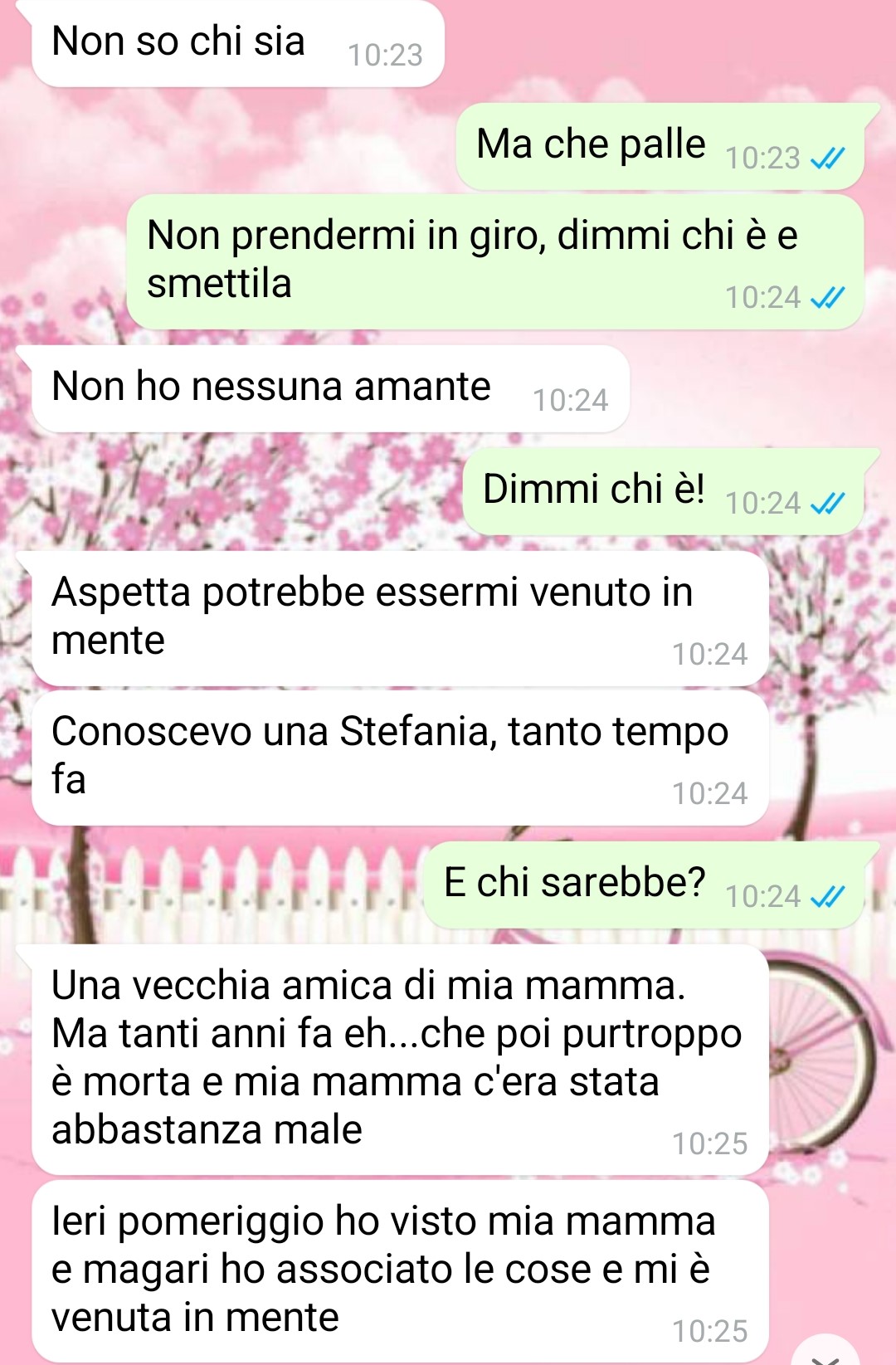Tap read-receipt ticks on 'Dimmi chi è!'
Image resolution: width=896 pixels, height=1365 pixels.
coord(826,503)
